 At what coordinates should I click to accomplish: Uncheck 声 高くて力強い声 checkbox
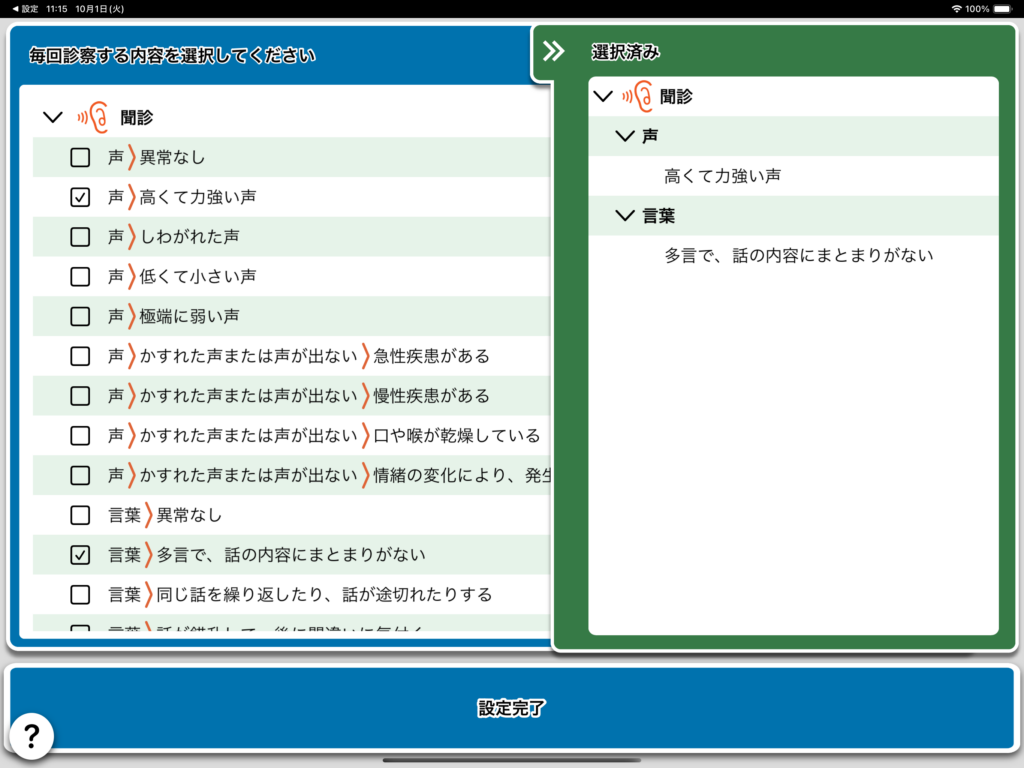point(80,197)
